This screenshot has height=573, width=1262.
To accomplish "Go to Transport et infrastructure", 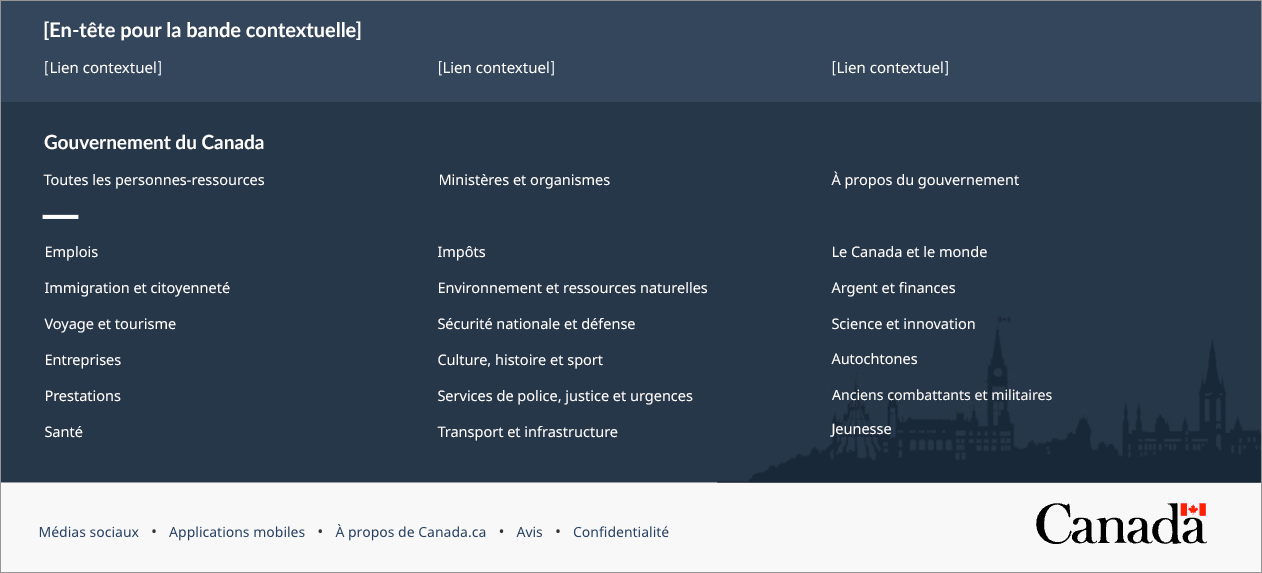I will (x=527, y=432).
